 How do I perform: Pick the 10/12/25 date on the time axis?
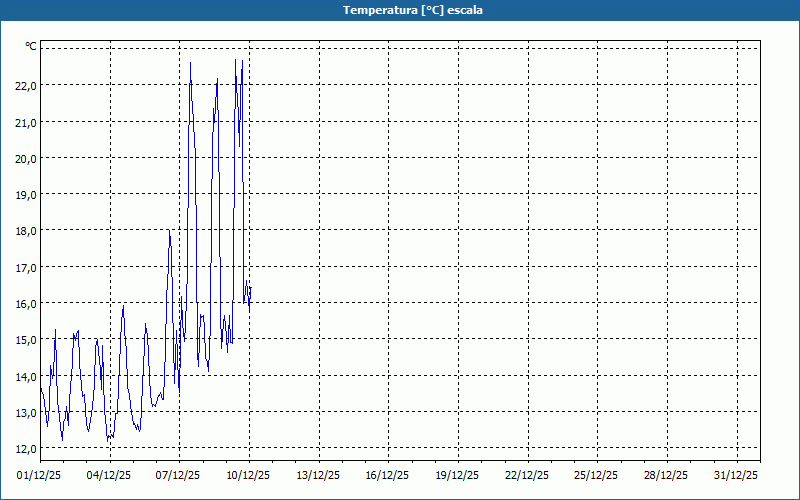pos(249,475)
